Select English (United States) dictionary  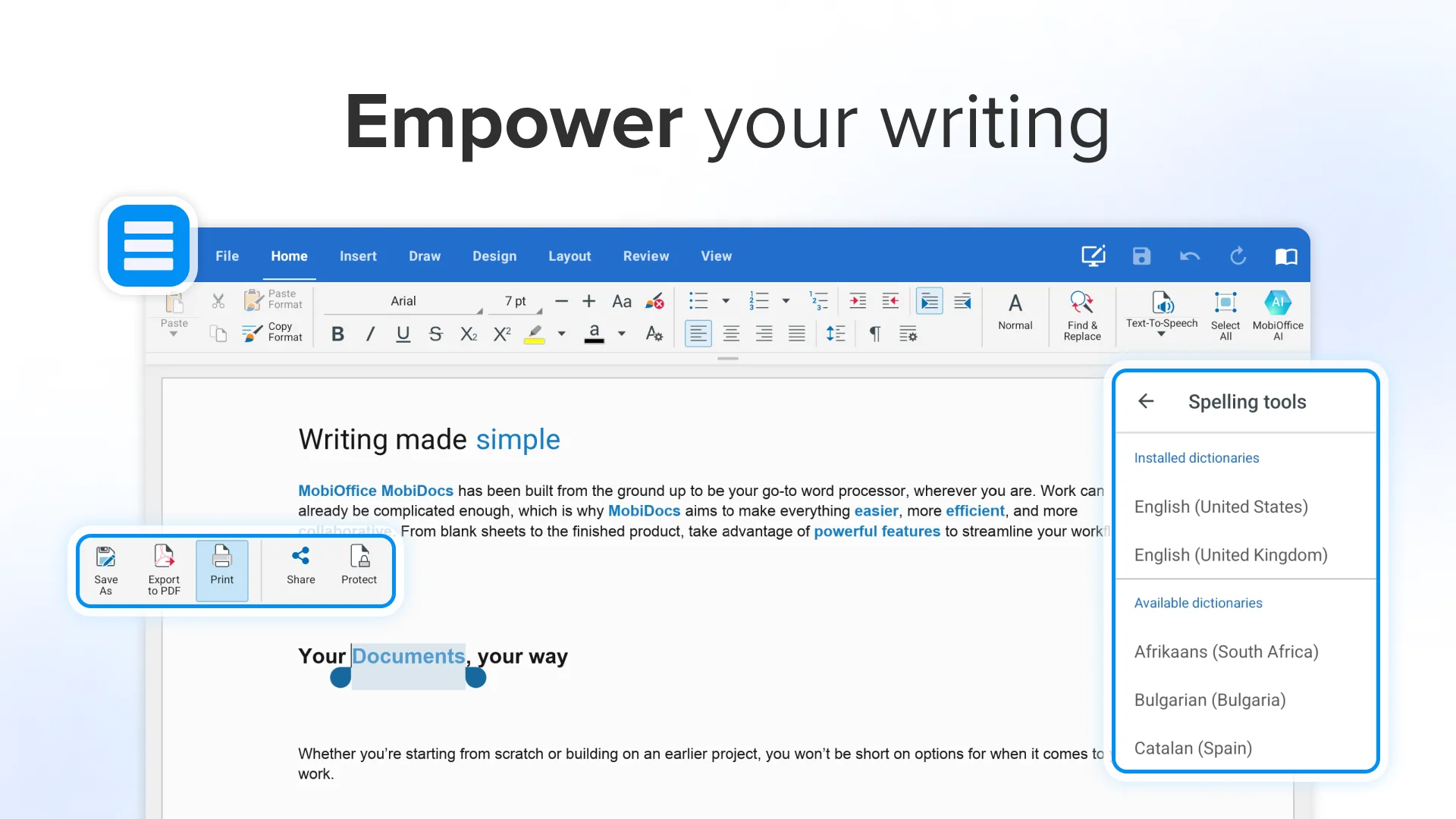pos(1245,507)
